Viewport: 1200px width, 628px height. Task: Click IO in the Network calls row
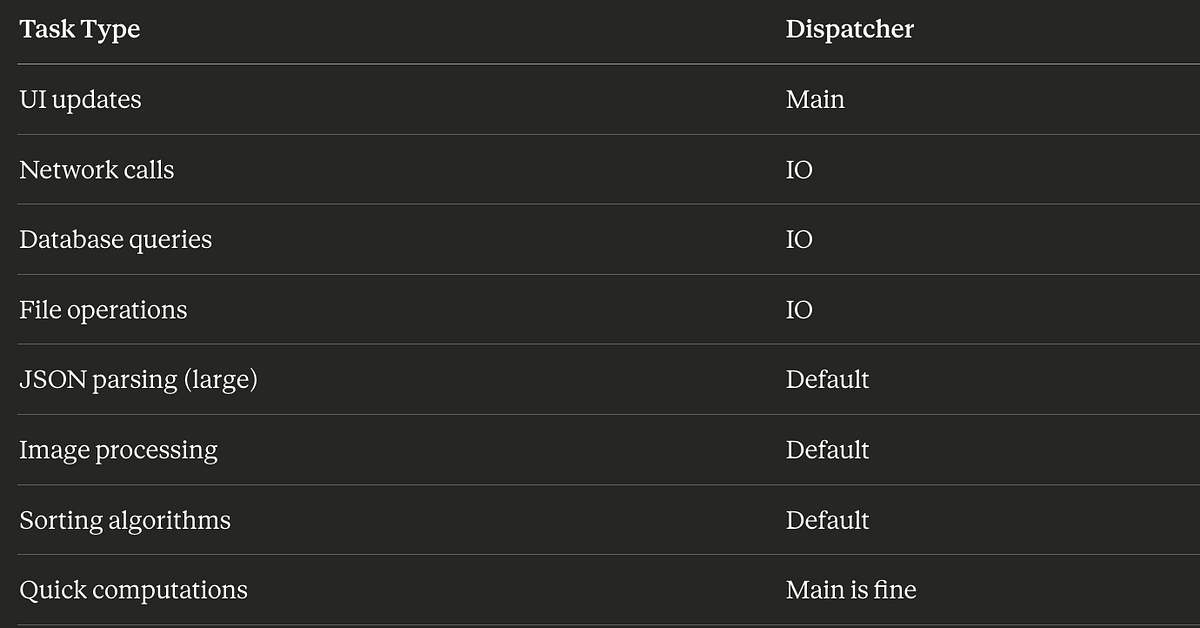(x=799, y=170)
